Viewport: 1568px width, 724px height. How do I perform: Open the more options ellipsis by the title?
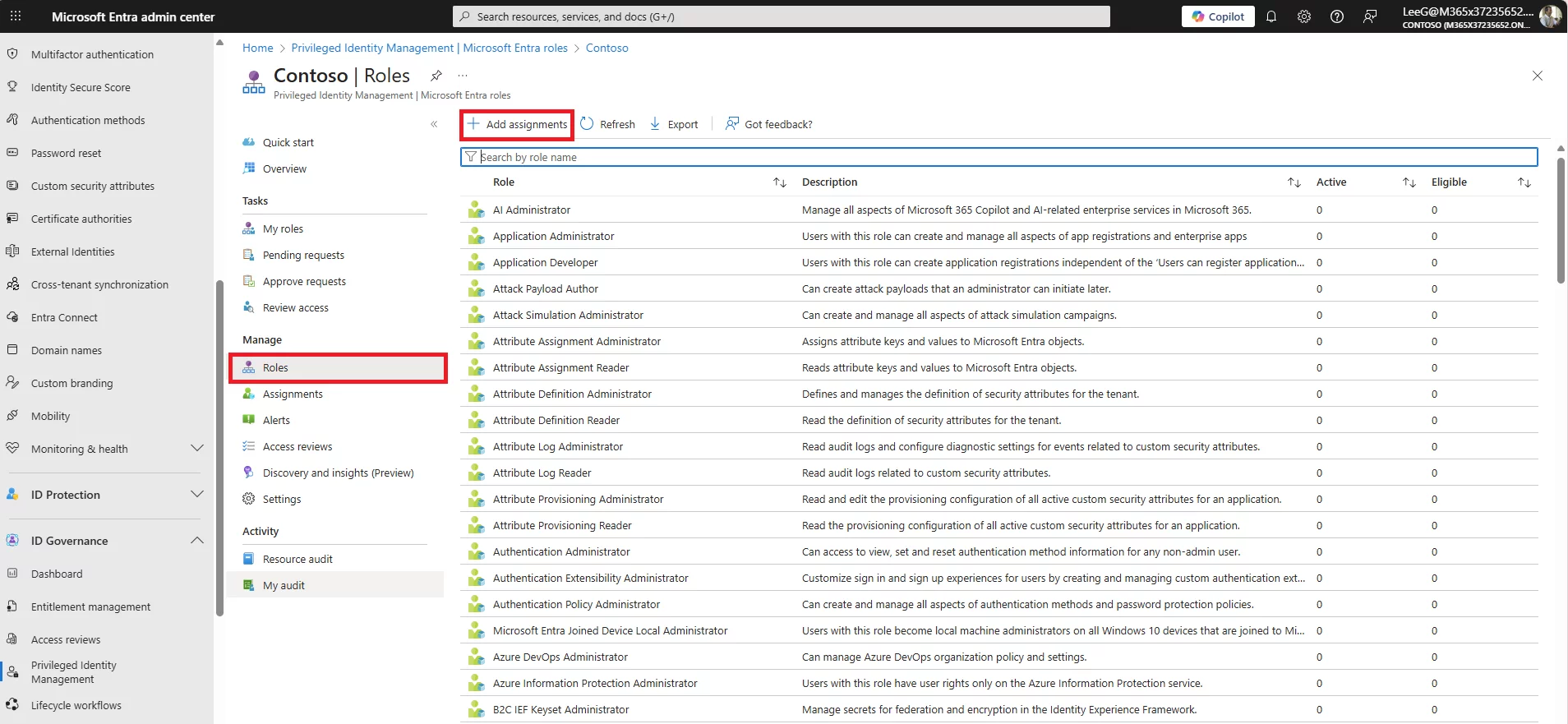pos(463,76)
